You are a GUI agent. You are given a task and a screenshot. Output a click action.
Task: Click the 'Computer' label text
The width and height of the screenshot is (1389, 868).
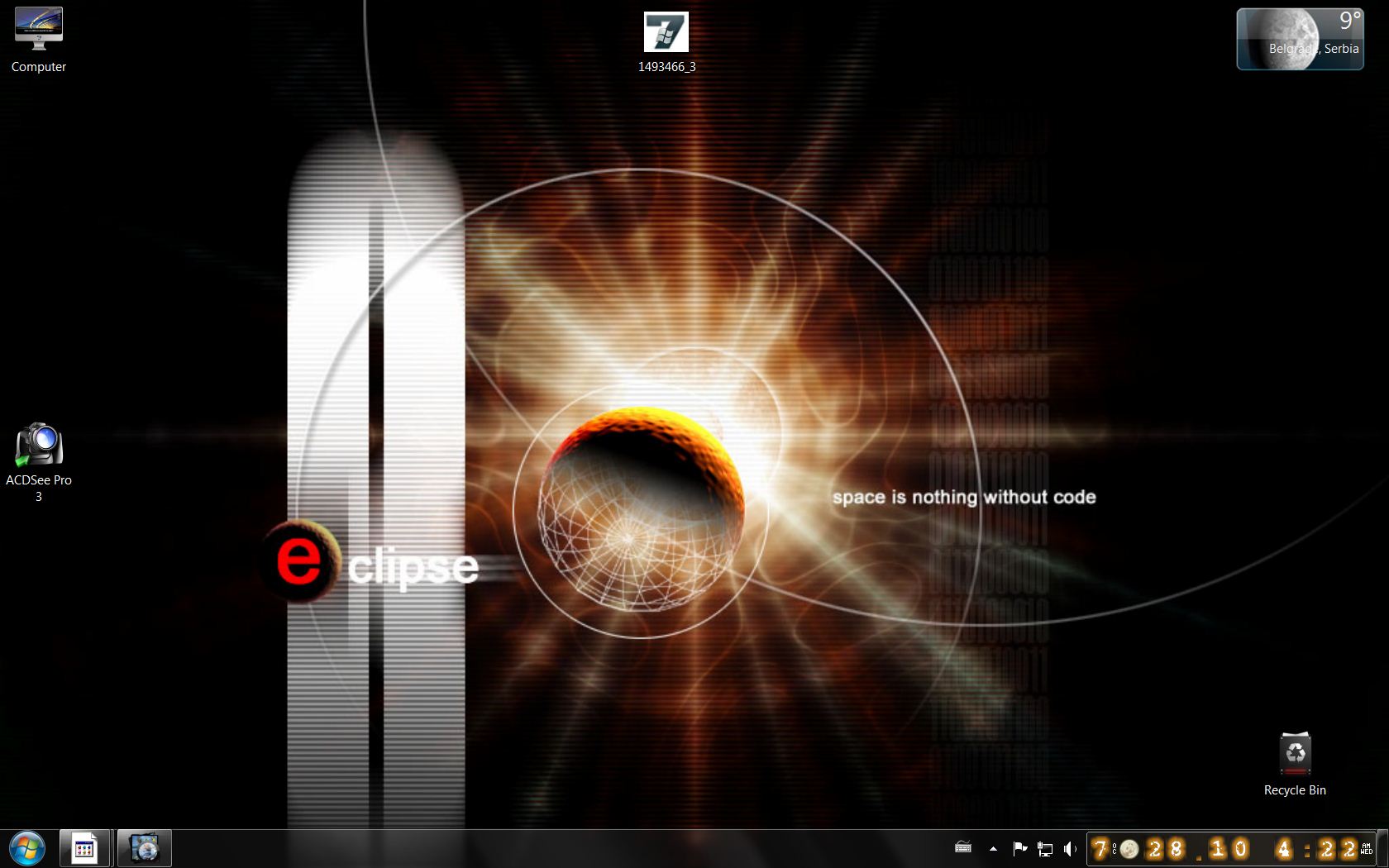pyautogui.click(x=38, y=67)
